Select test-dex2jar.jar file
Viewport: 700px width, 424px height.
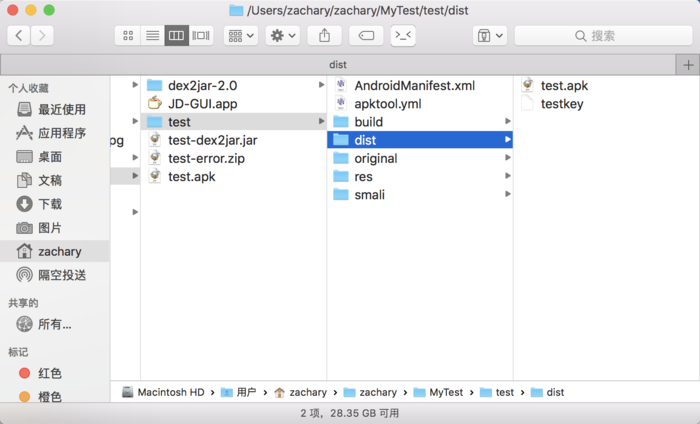click(x=233, y=140)
